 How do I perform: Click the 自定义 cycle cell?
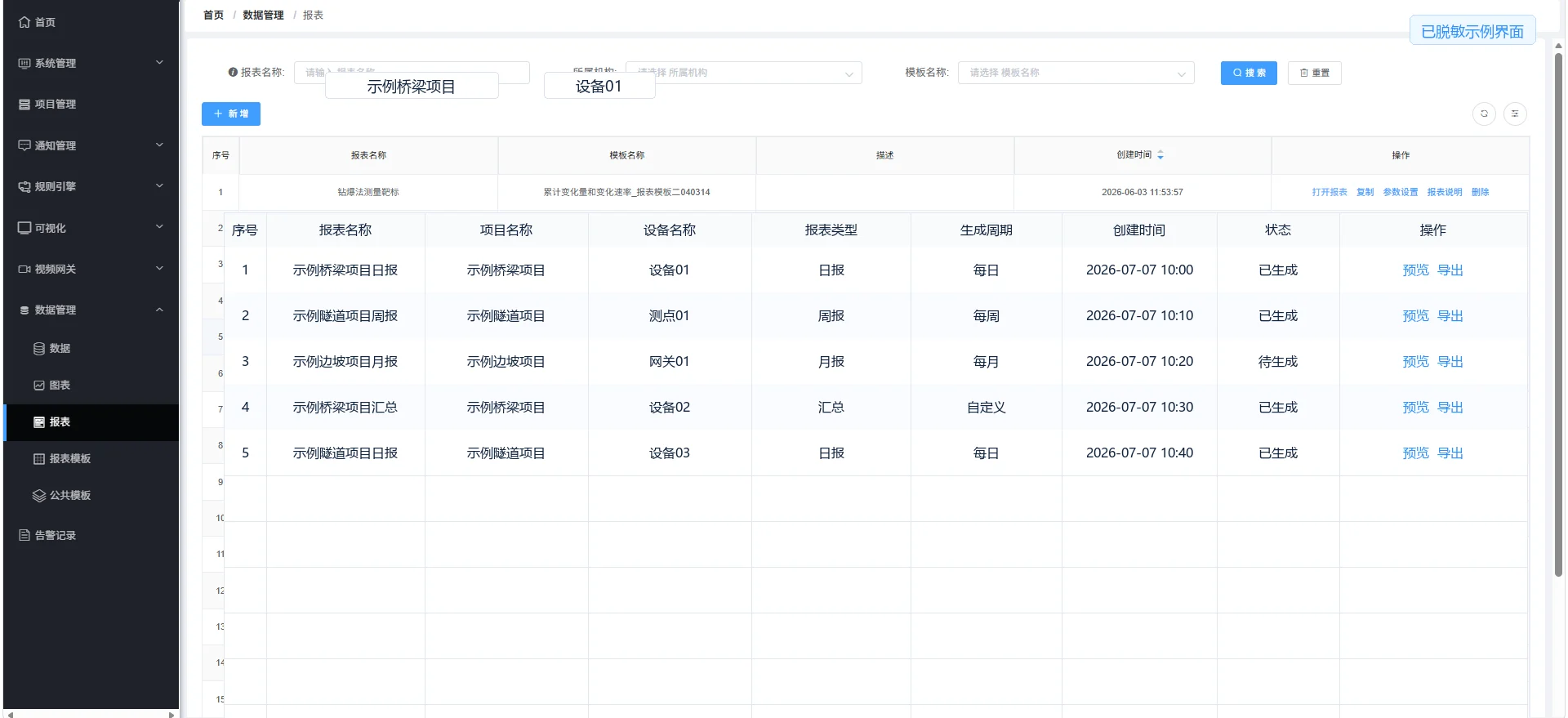987,407
